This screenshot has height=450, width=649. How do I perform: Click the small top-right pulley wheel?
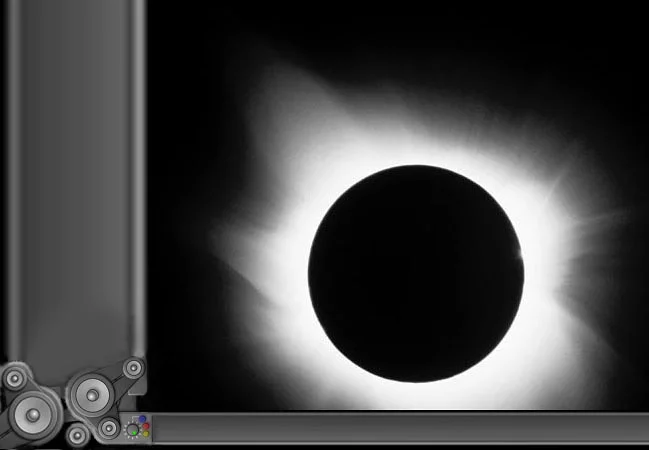(x=132, y=369)
